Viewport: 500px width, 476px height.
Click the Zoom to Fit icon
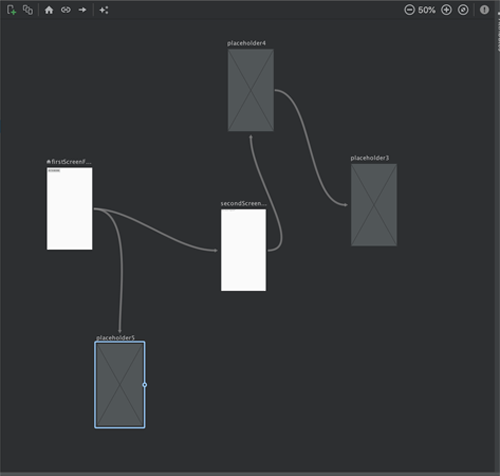[x=463, y=10]
